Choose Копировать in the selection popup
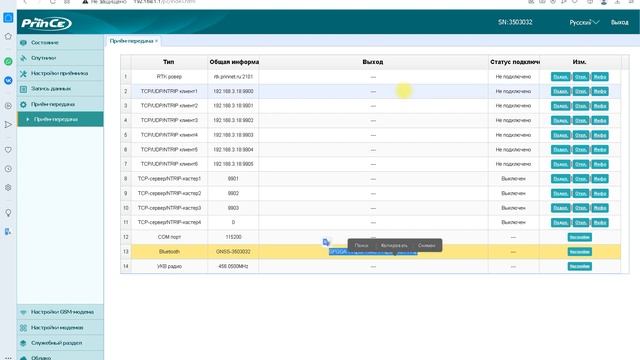Viewport: 640px width, 360px height. pos(394,245)
